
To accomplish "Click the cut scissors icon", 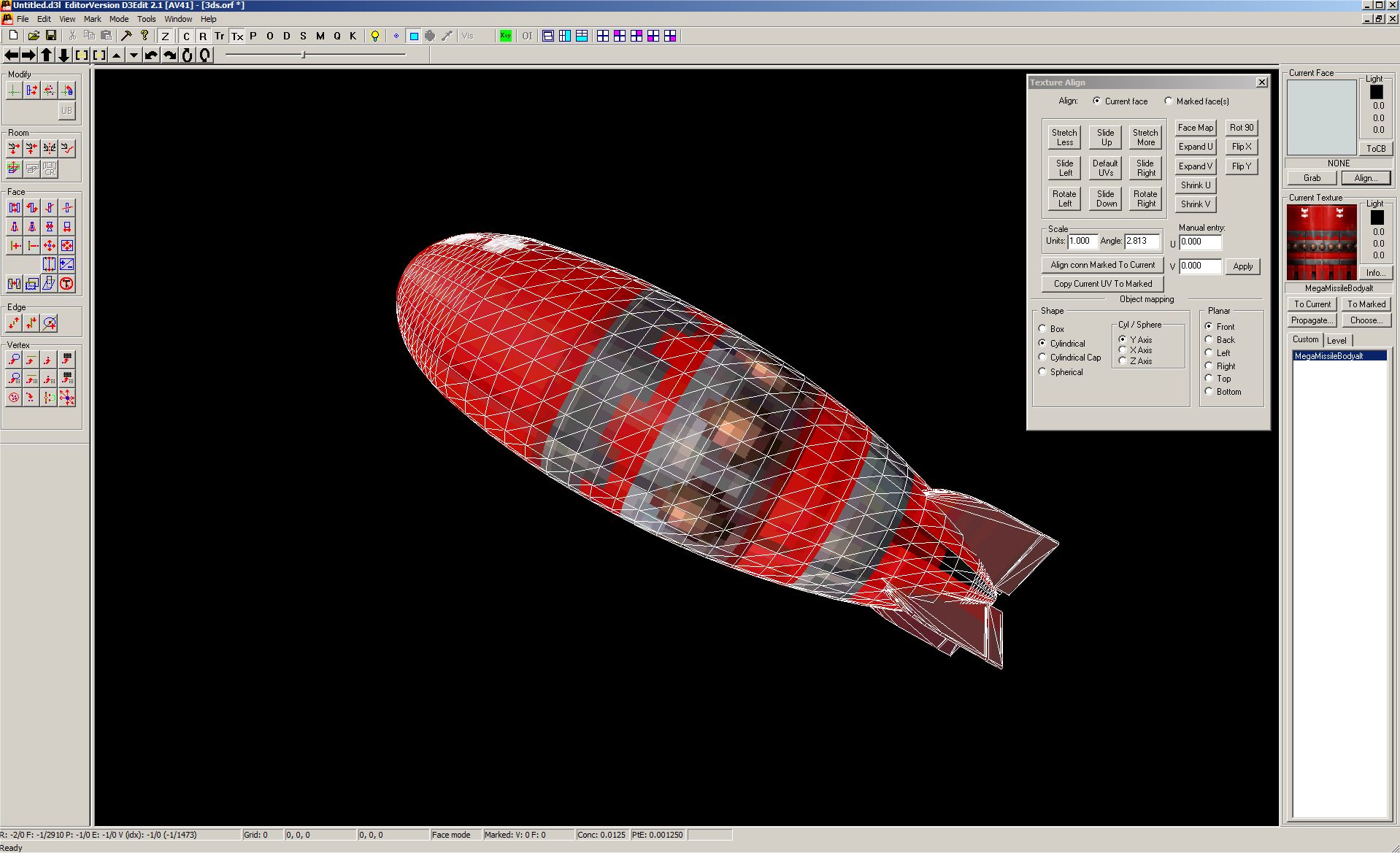I will 72,36.
